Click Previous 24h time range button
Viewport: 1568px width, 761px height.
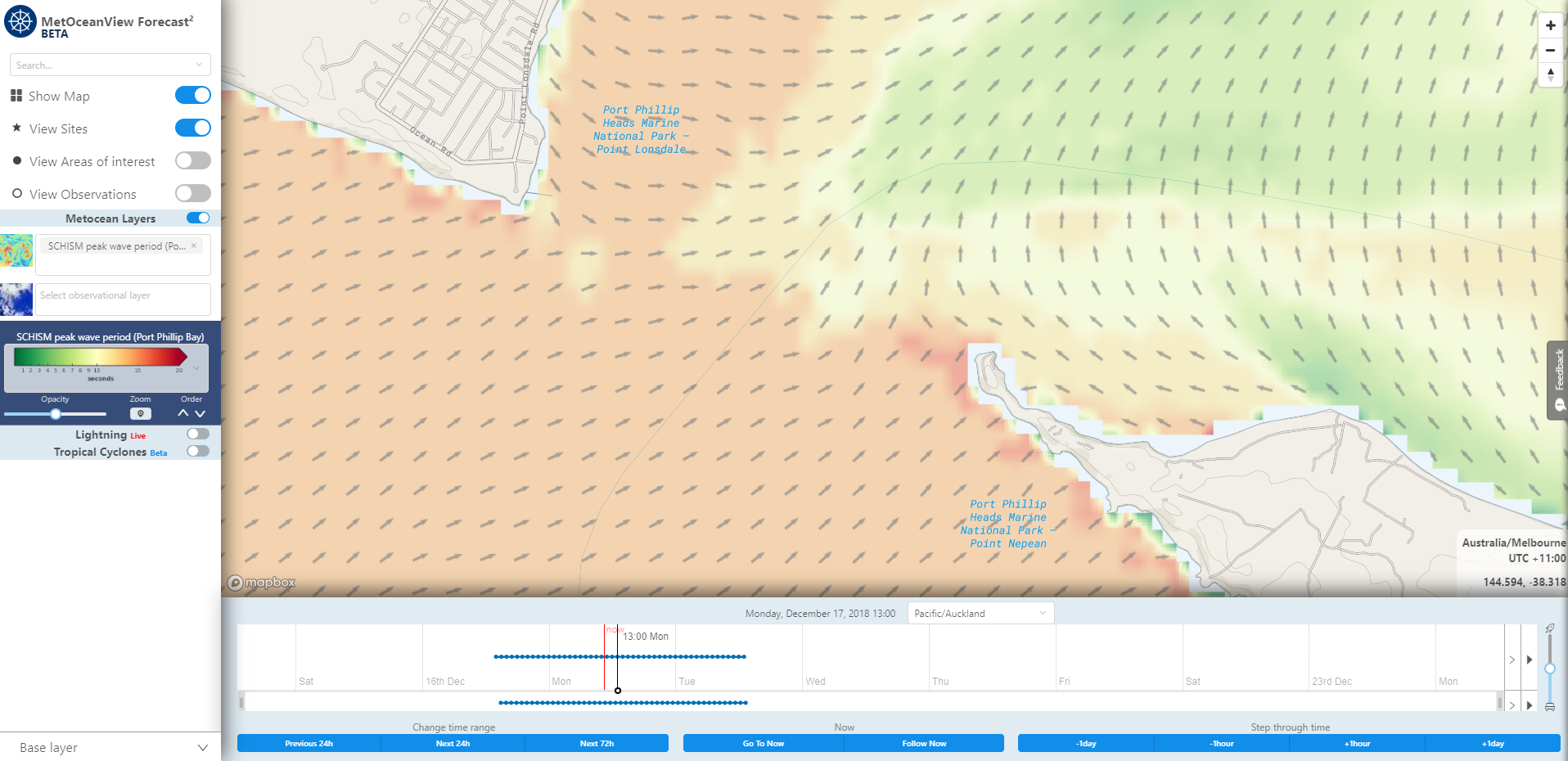pos(309,743)
